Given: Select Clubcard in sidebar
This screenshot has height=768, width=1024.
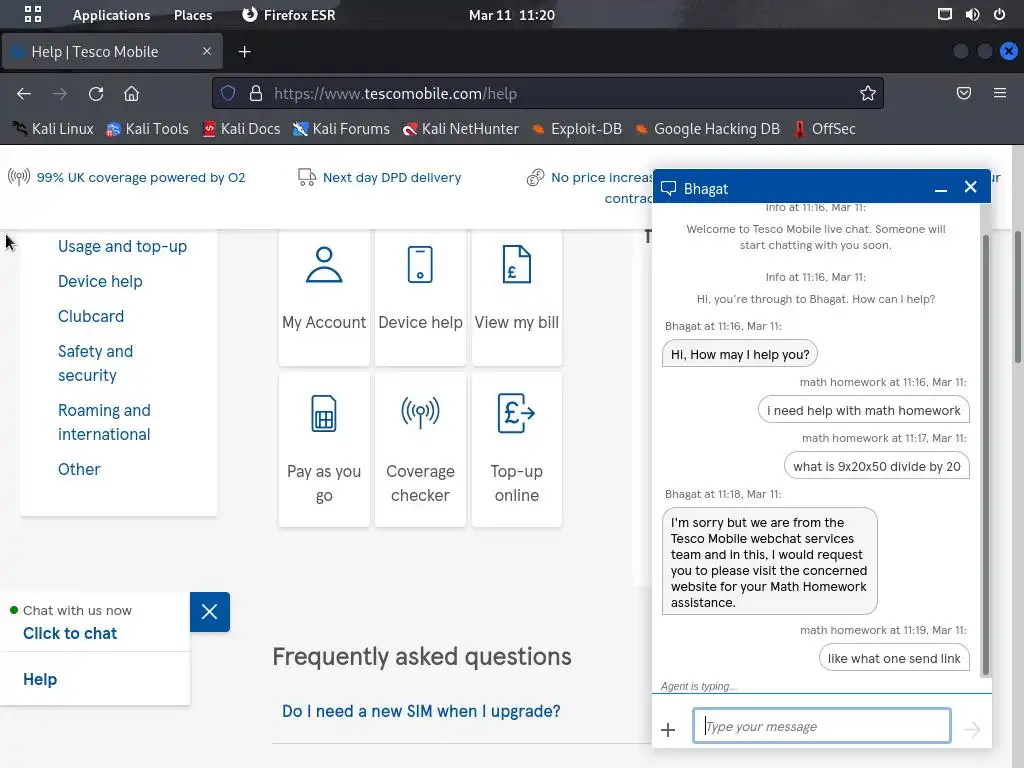Looking at the screenshot, I should click(x=91, y=316).
